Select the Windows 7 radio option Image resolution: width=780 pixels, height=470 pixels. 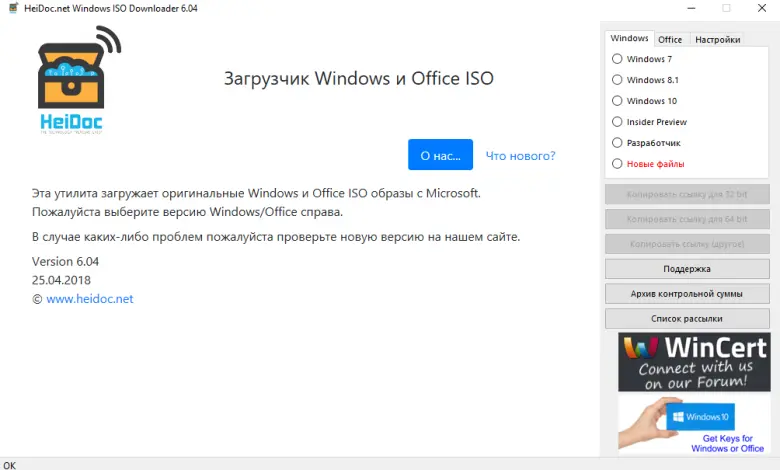click(617, 59)
